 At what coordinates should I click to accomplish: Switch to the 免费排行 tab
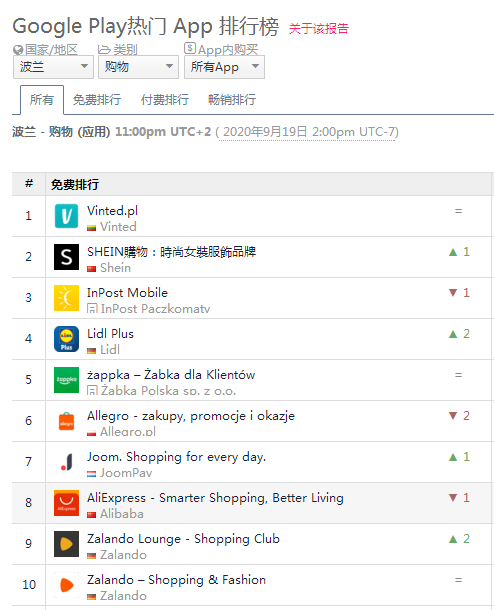97,100
